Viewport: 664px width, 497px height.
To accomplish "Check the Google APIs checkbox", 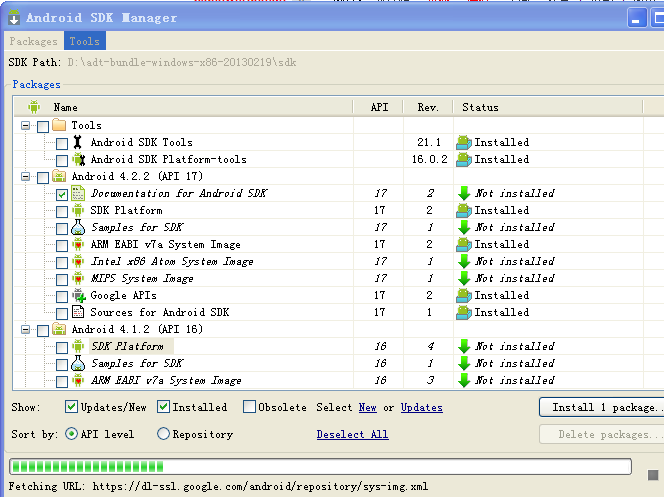I will tap(62, 297).
